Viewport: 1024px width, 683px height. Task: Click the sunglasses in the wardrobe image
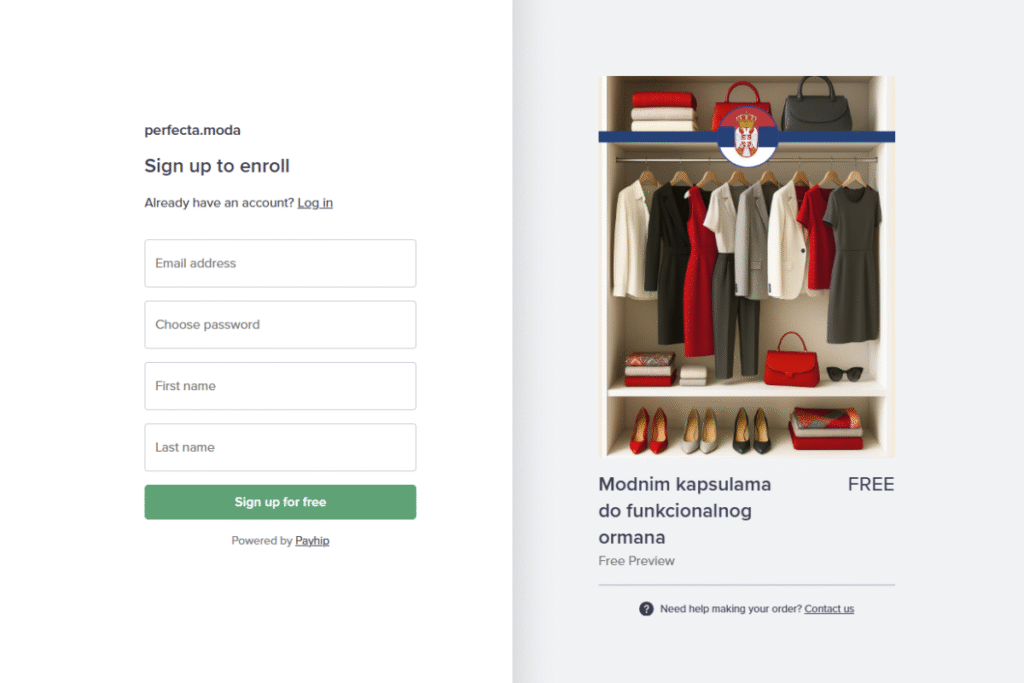point(844,373)
